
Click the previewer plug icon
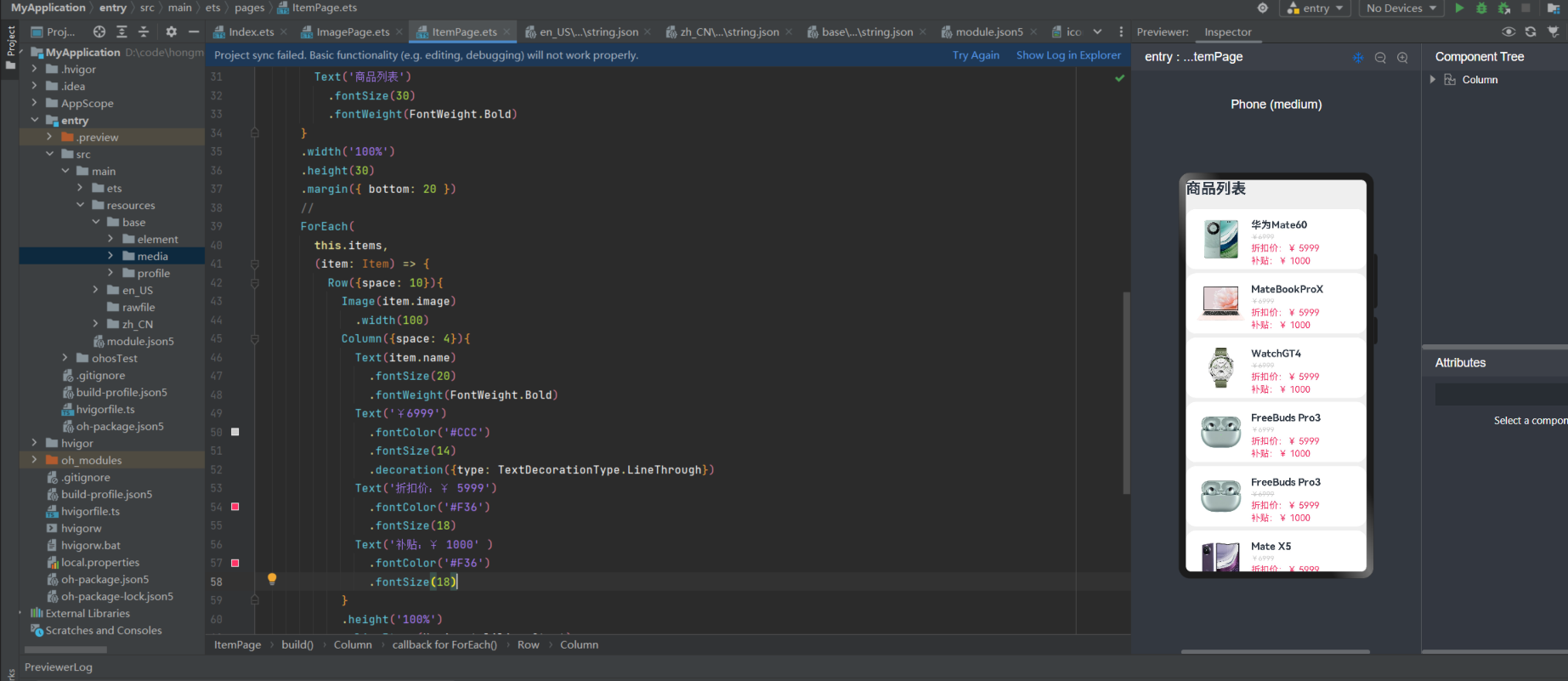click(1554, 31)
